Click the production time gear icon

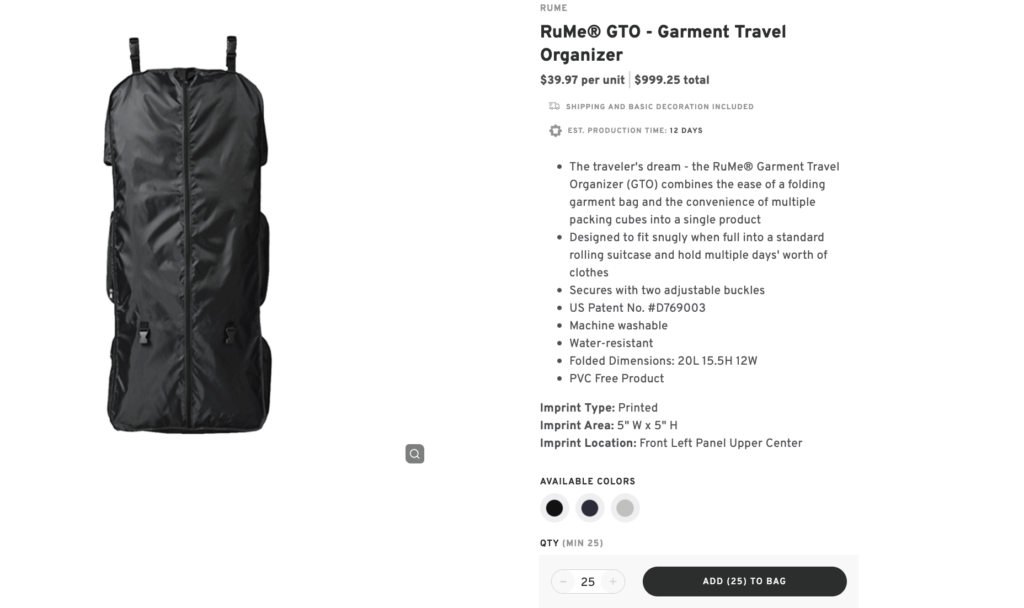[x=554, y=130]
